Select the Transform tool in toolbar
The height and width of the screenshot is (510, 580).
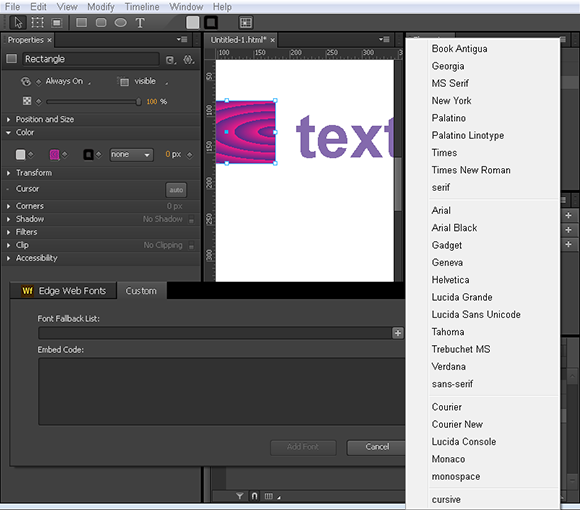tap(37, 23)
